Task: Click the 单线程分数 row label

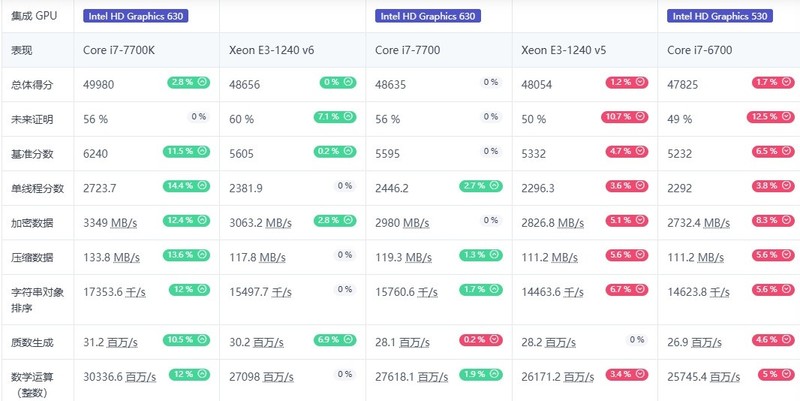Action: pos(37,188)
